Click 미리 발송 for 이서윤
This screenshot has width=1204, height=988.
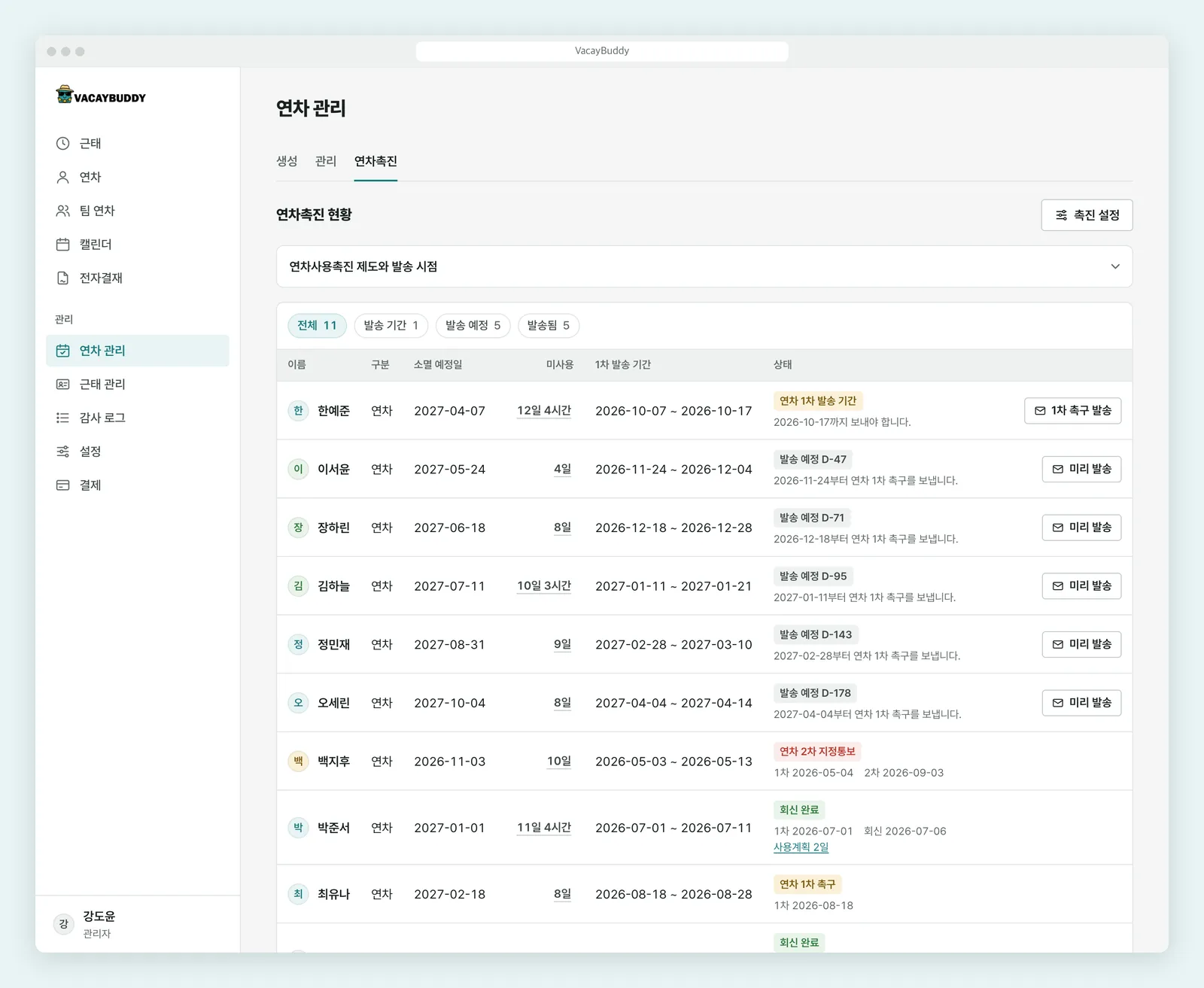1081,469
